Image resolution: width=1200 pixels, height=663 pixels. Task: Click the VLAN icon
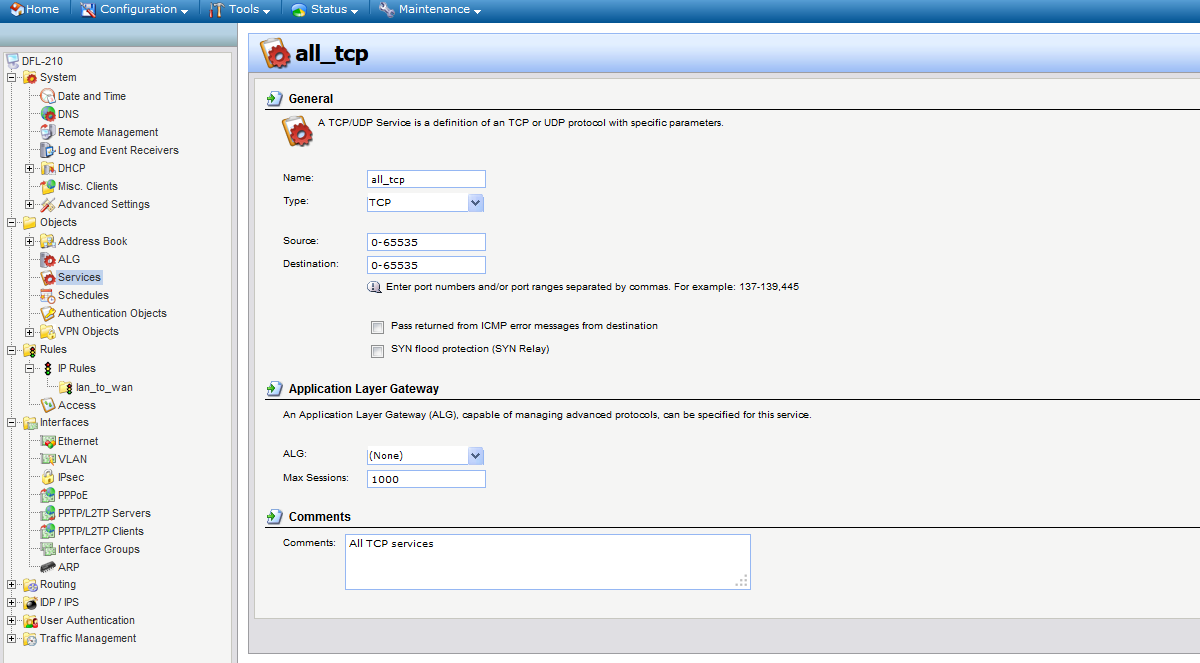pyautogui.click(x=48, y=459)
